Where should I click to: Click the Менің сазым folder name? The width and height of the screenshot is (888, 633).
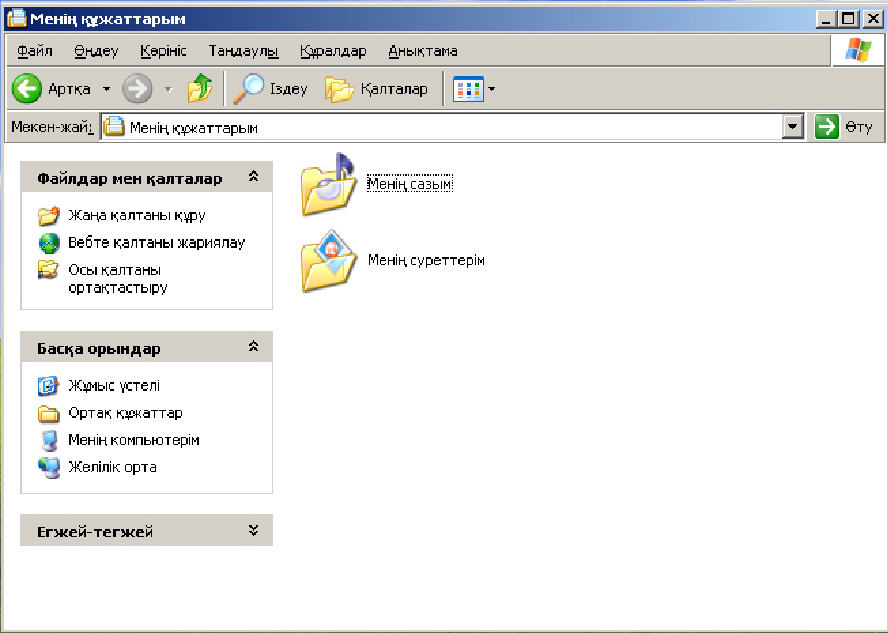[x=410, y=183]
